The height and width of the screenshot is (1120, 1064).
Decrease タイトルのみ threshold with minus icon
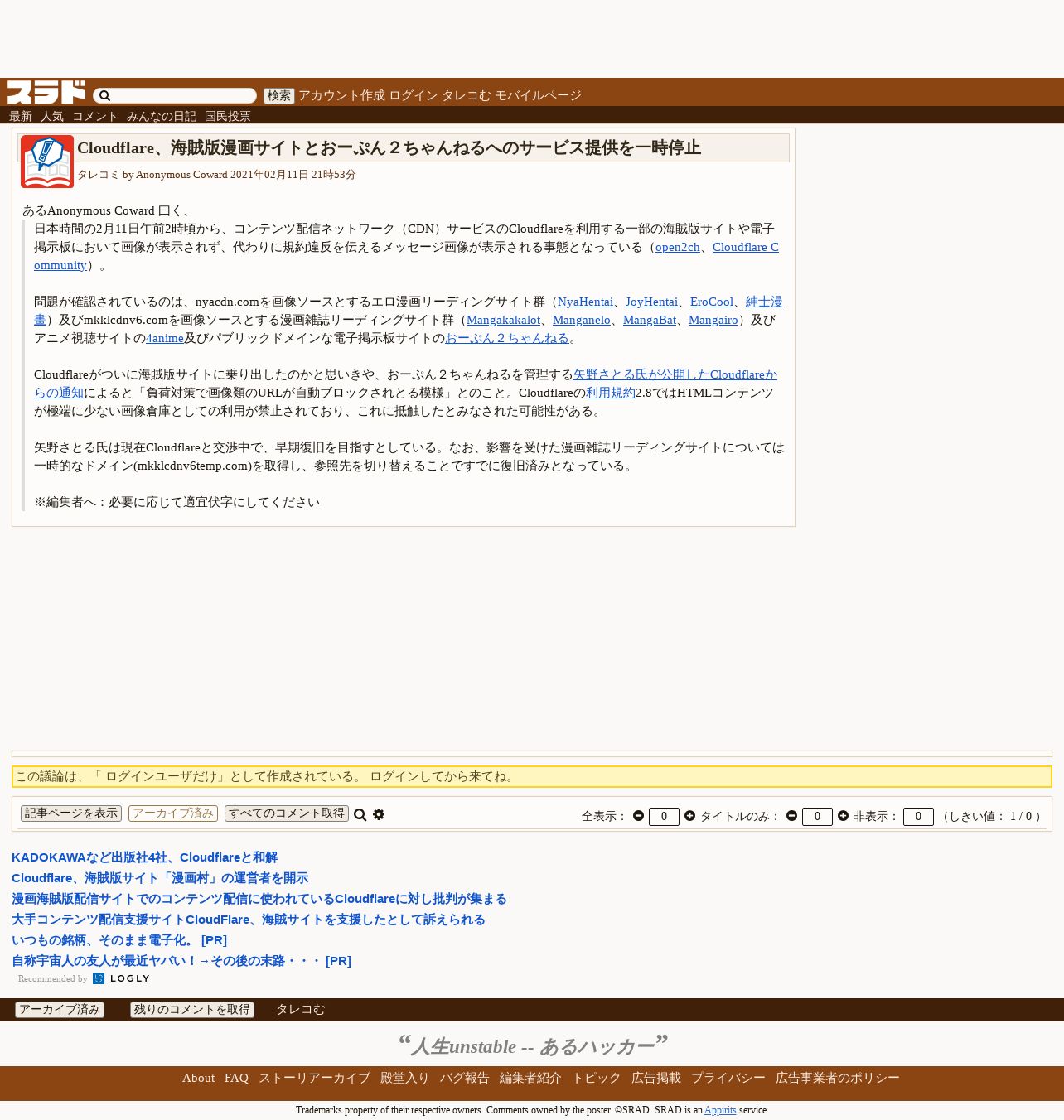[x=791, y=816]
